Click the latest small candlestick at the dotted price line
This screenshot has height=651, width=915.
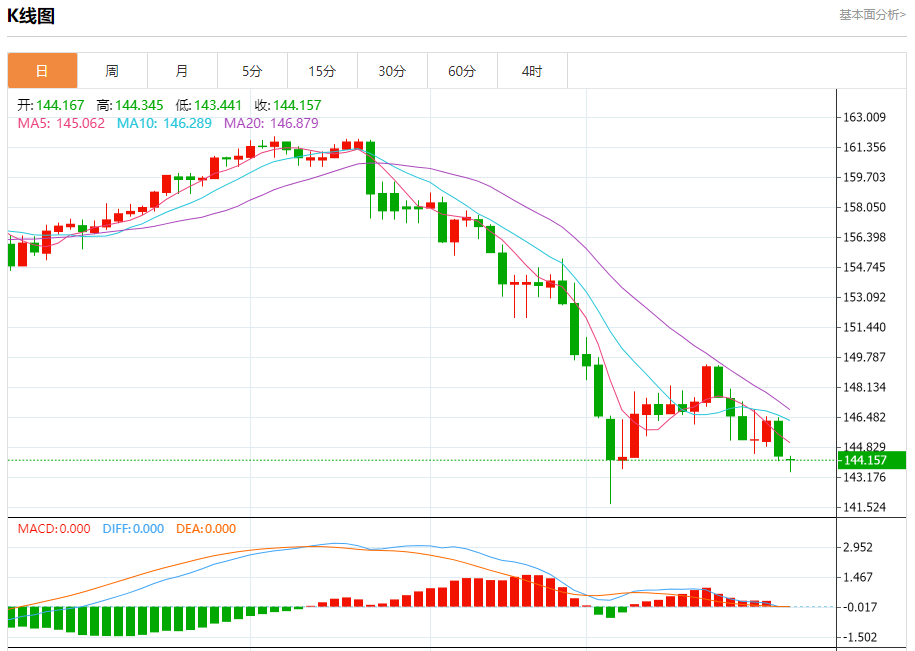coord(791,463)
